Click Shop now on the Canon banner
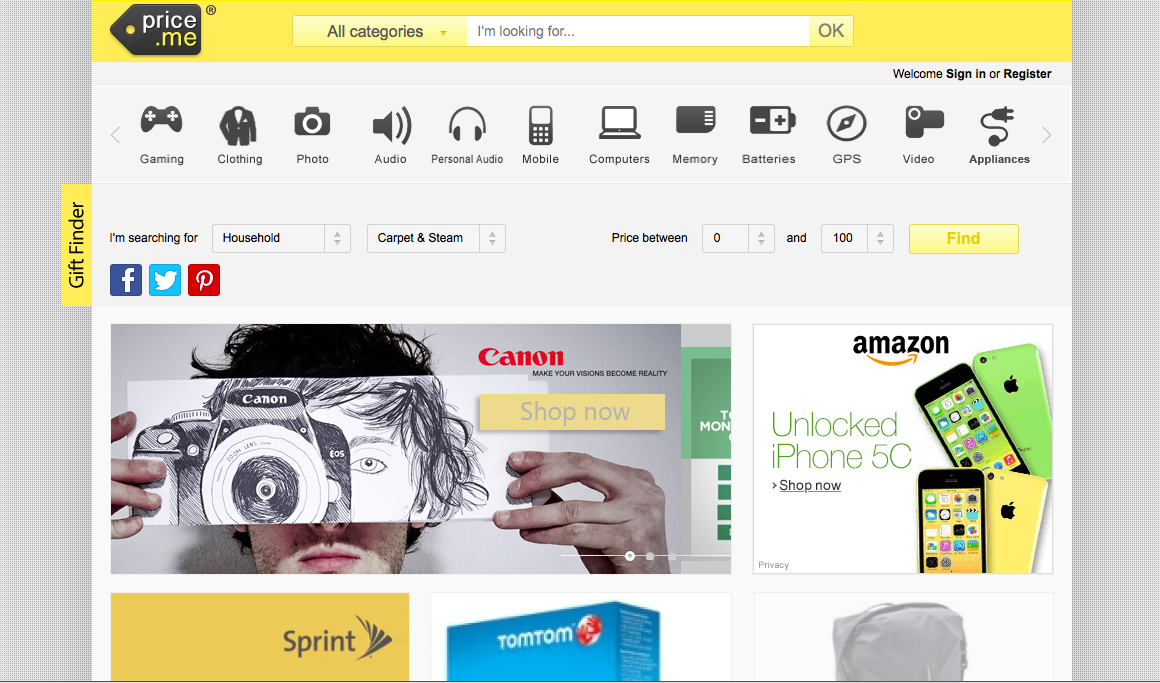 click(x=573, y=411)
